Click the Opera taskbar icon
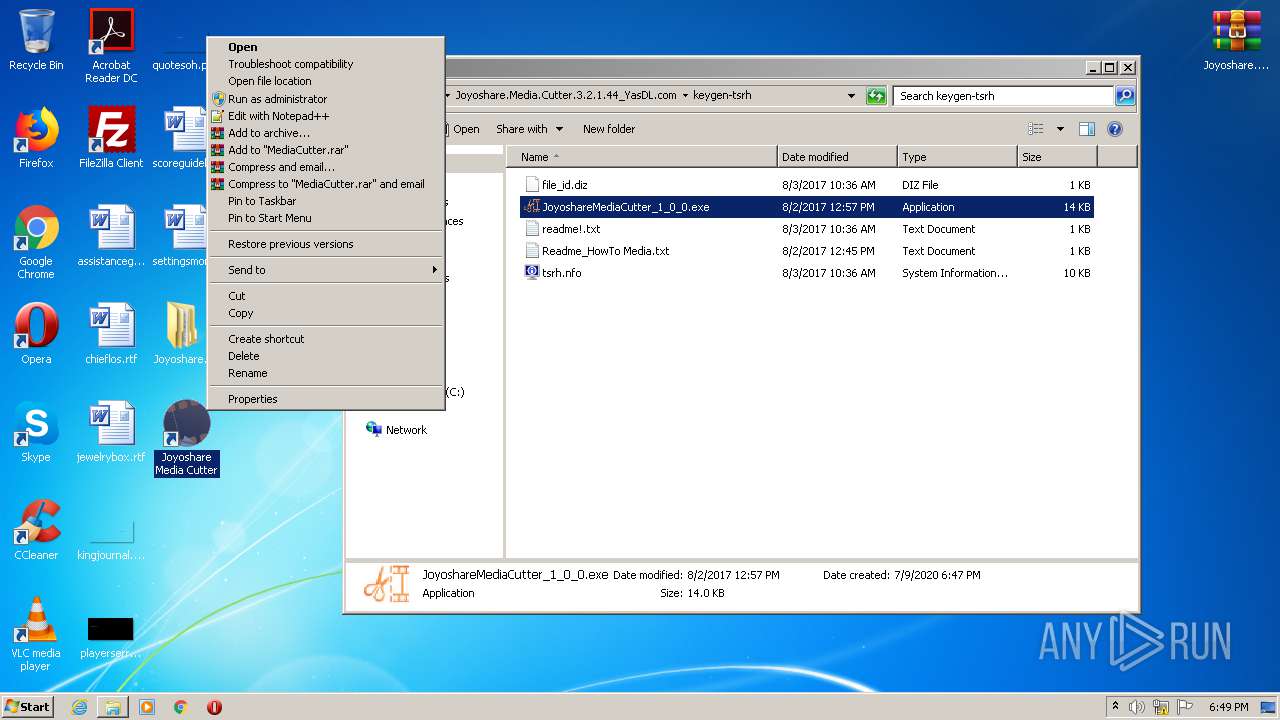Image resolution: width=1280 pixels, height=720 pixels. click(x=214, y=707)
